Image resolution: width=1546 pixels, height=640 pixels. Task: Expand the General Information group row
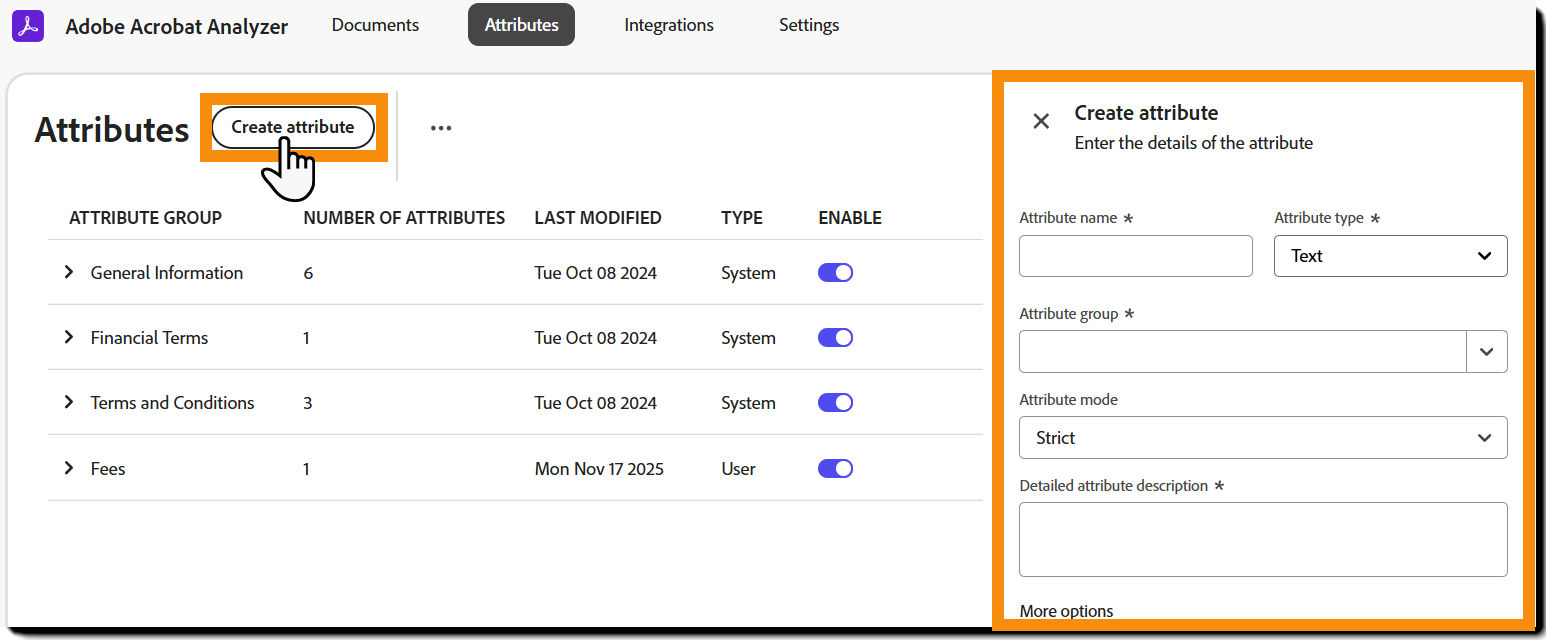coord(68,272)
